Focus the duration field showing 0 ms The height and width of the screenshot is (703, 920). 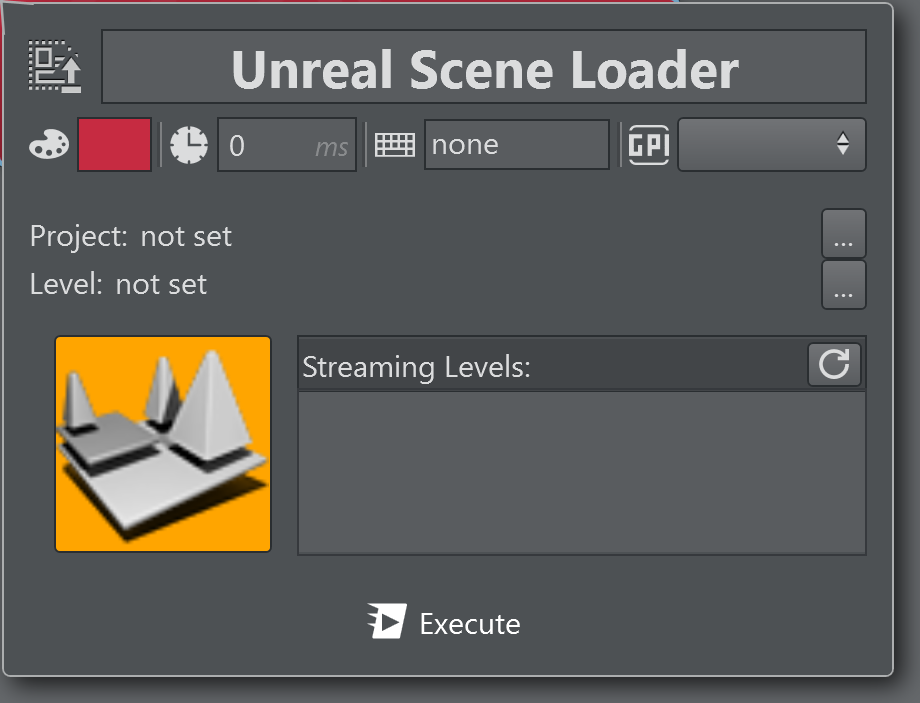286,146
